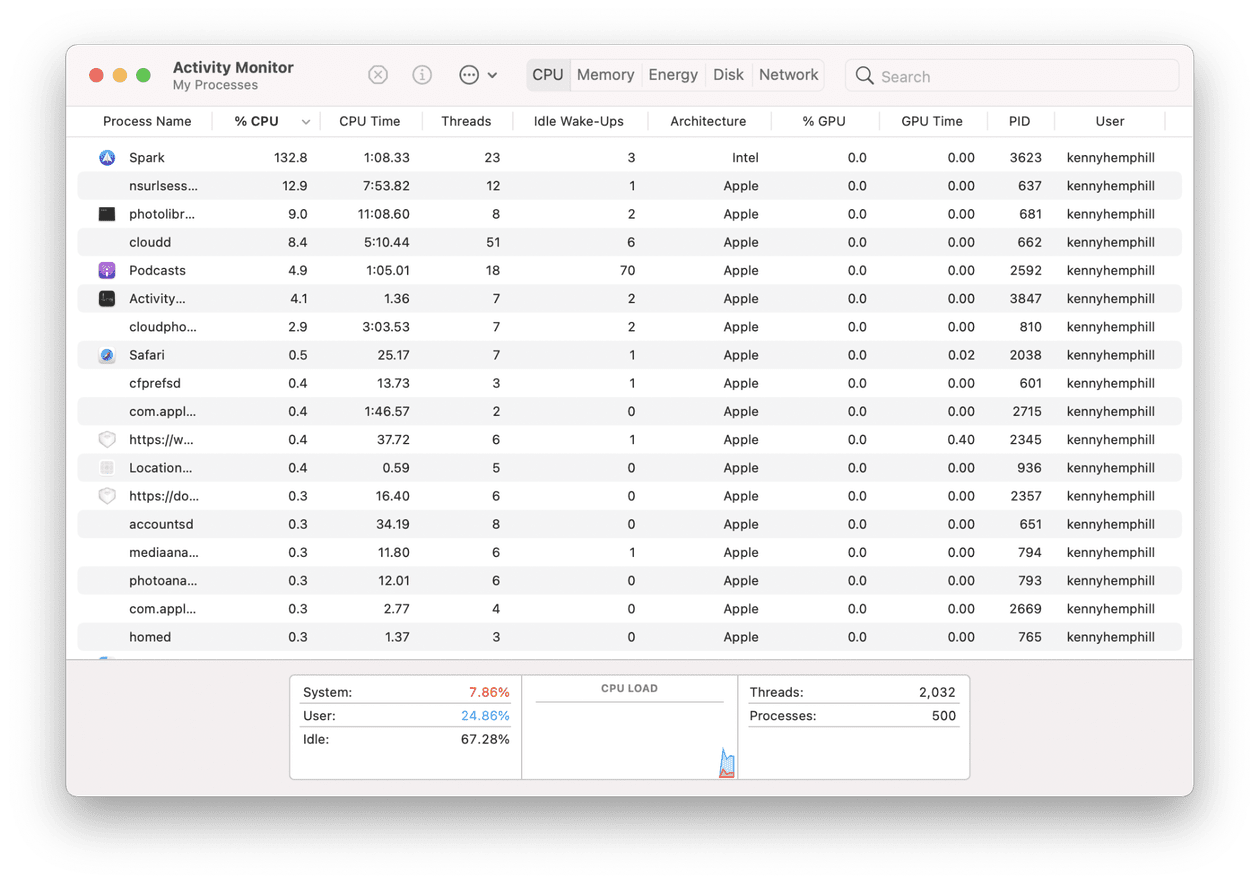This screenshot has width=1260, height=884.
Task: Click the CPU Load graph
Action: [629, 734]
